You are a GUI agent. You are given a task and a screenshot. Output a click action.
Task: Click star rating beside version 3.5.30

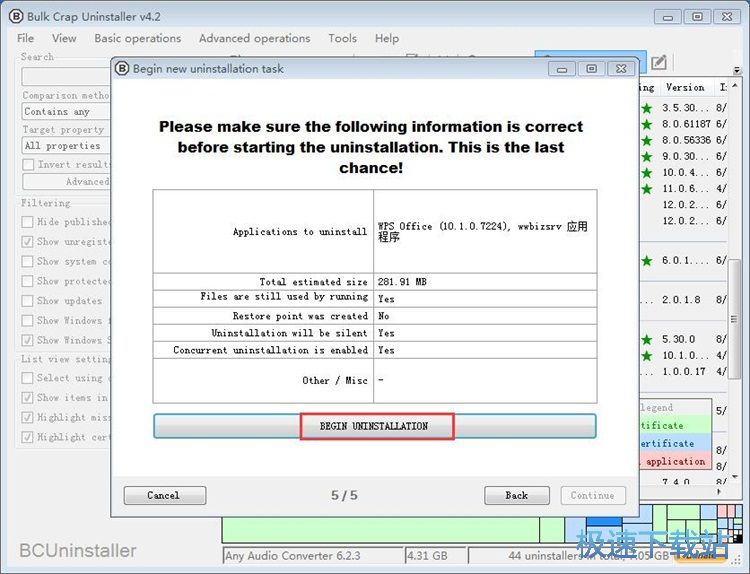pyautogui.click(x=647, y=108)
